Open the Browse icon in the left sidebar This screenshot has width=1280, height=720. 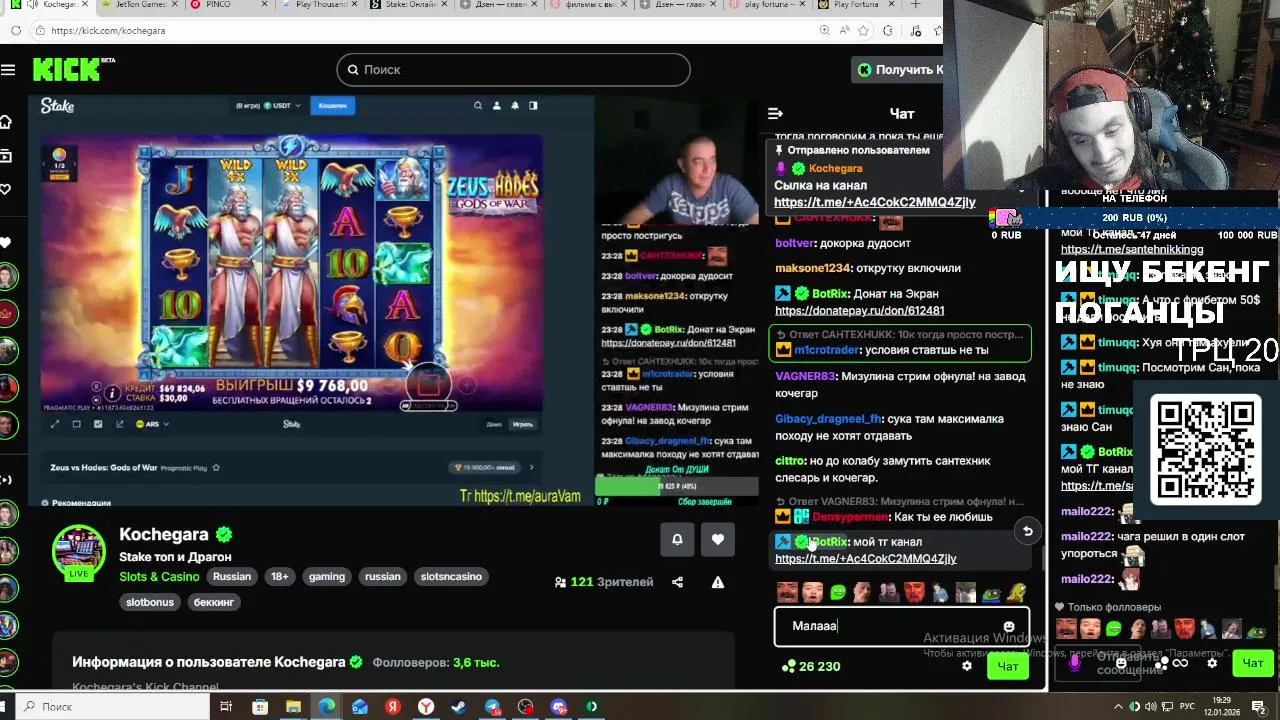tap(6, 156)
